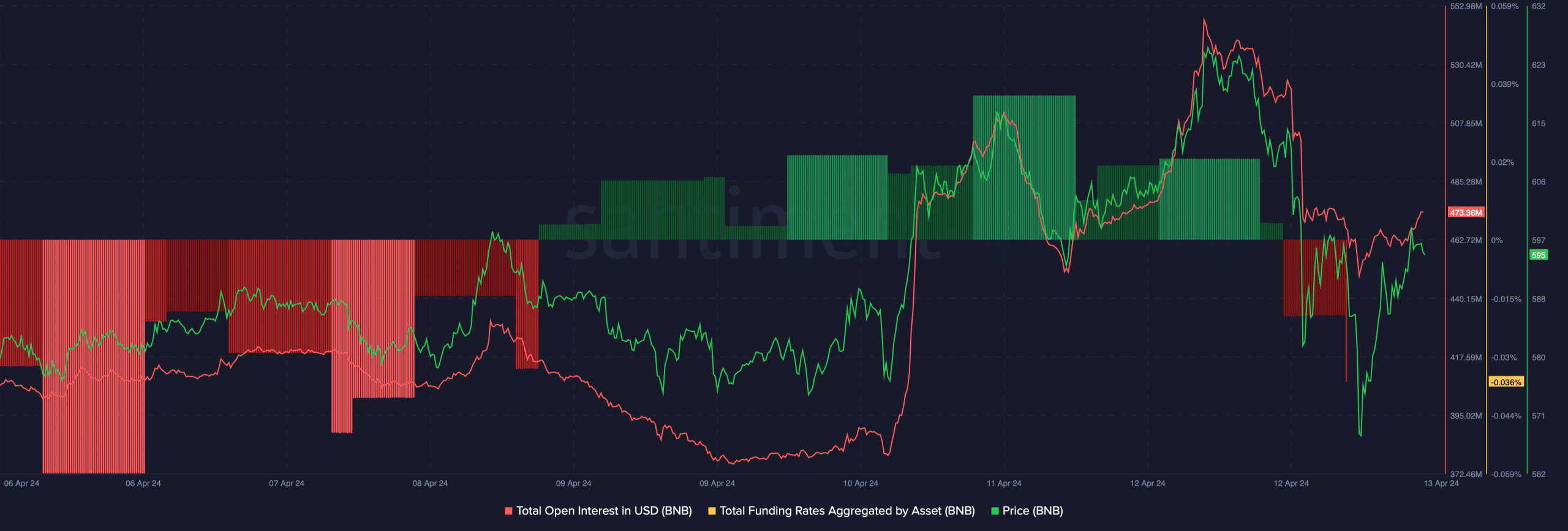Click the 562 price axis label

tap(1539, 475)
